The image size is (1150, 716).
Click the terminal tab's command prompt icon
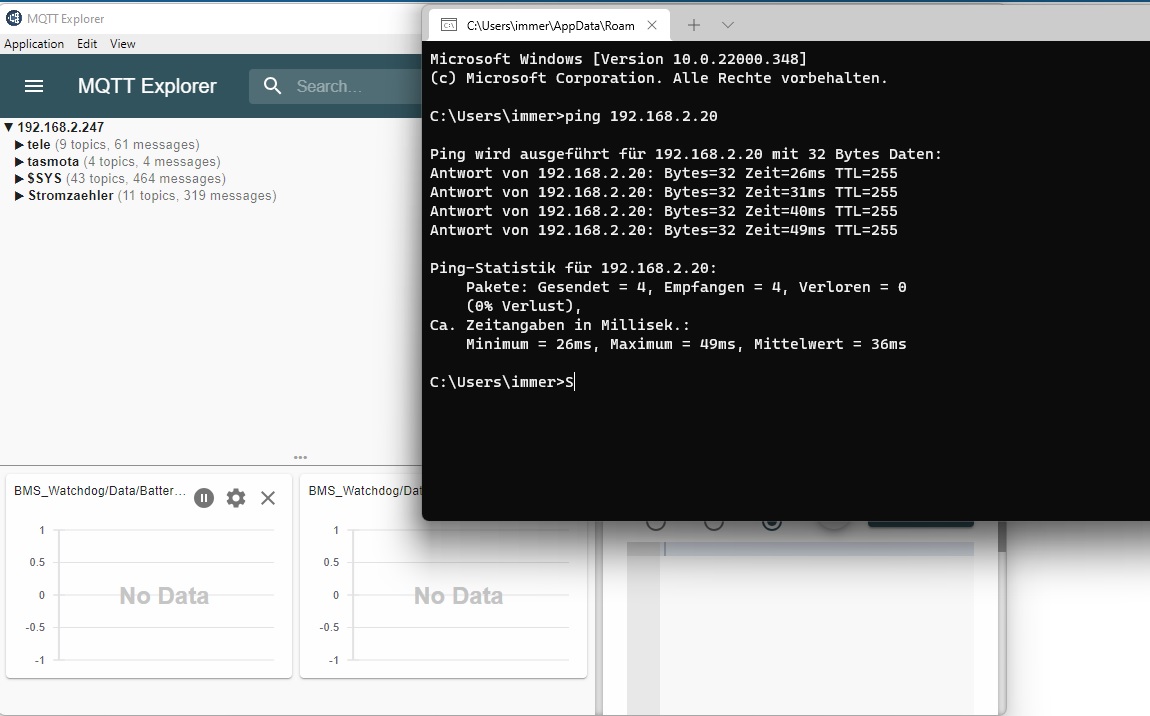pyautogui.click(x=449, y=25)
